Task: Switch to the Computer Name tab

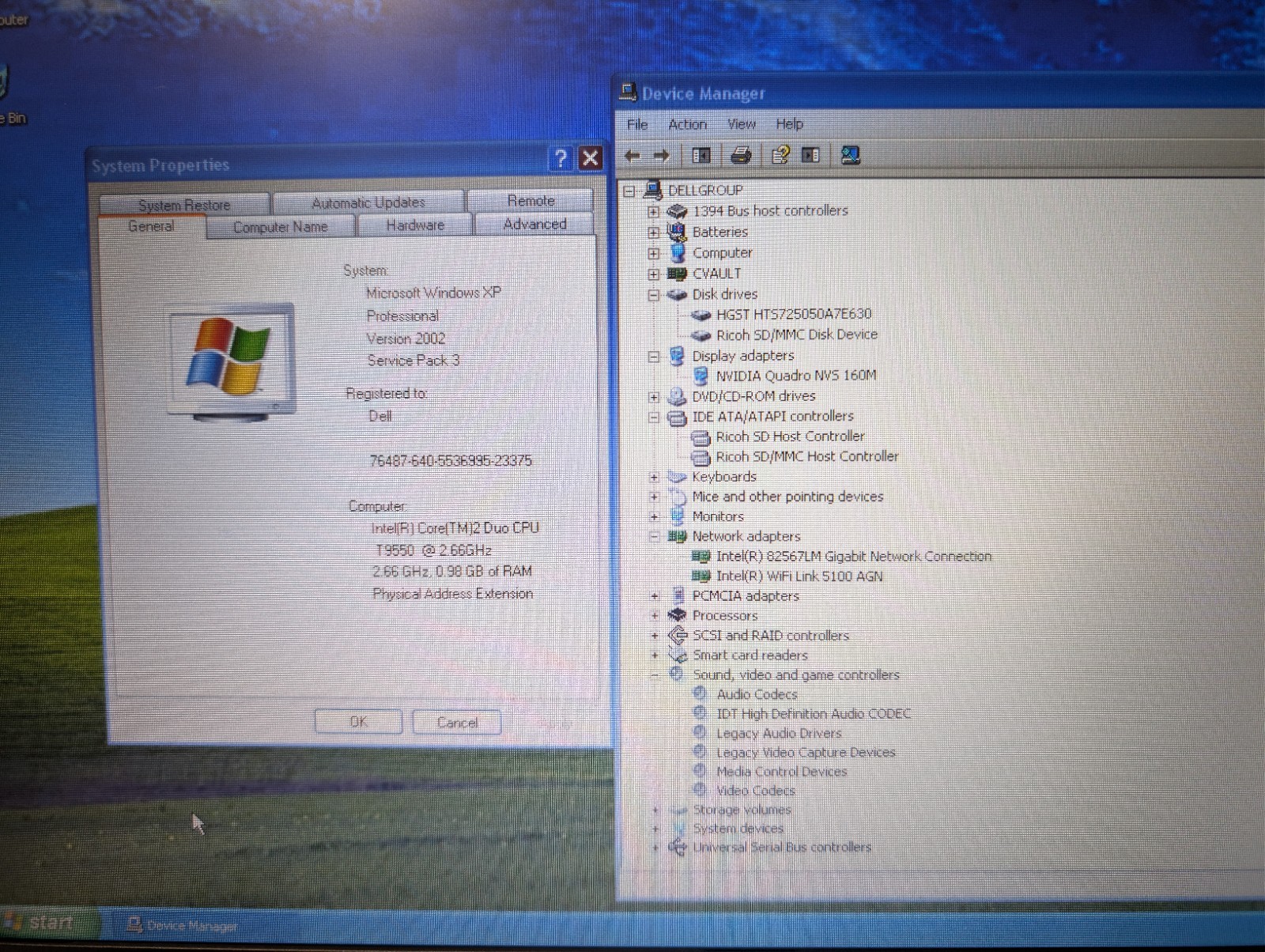Action: pyautogui.click(x=280, y=227)
